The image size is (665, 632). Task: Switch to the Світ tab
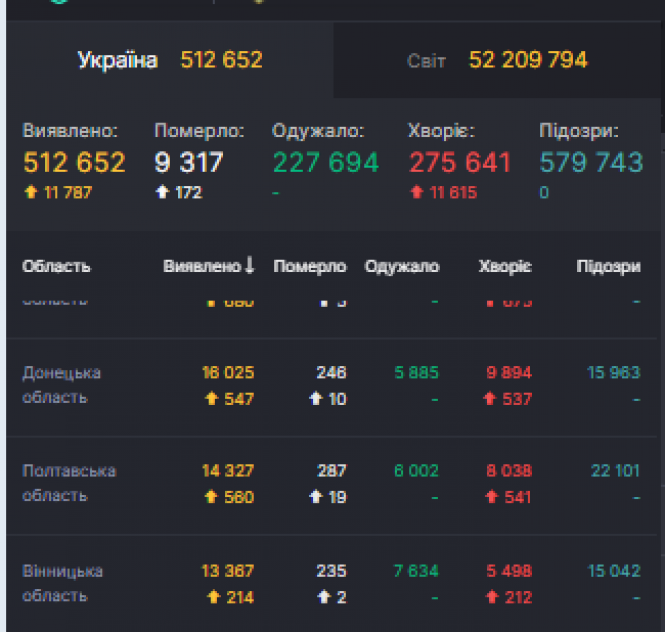[497, 60]
